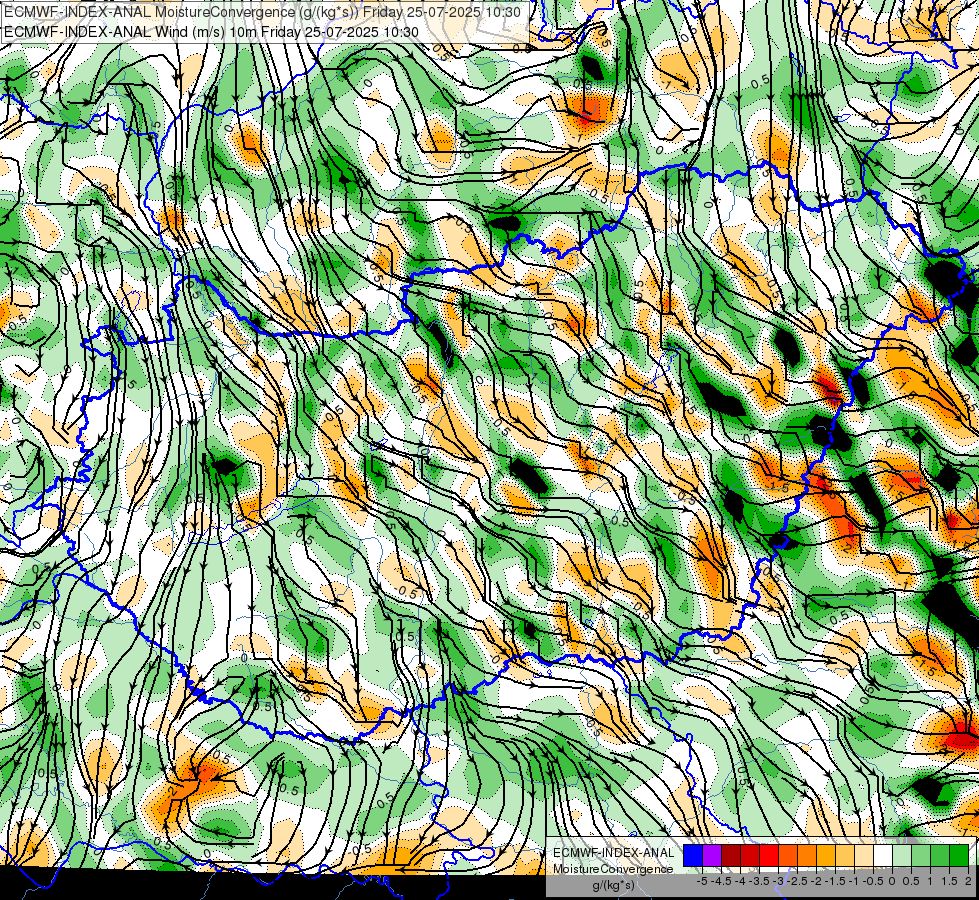Click the -4.5 tick label in the legend
This screenshot has height=900, width=979.
click(721, 881)
